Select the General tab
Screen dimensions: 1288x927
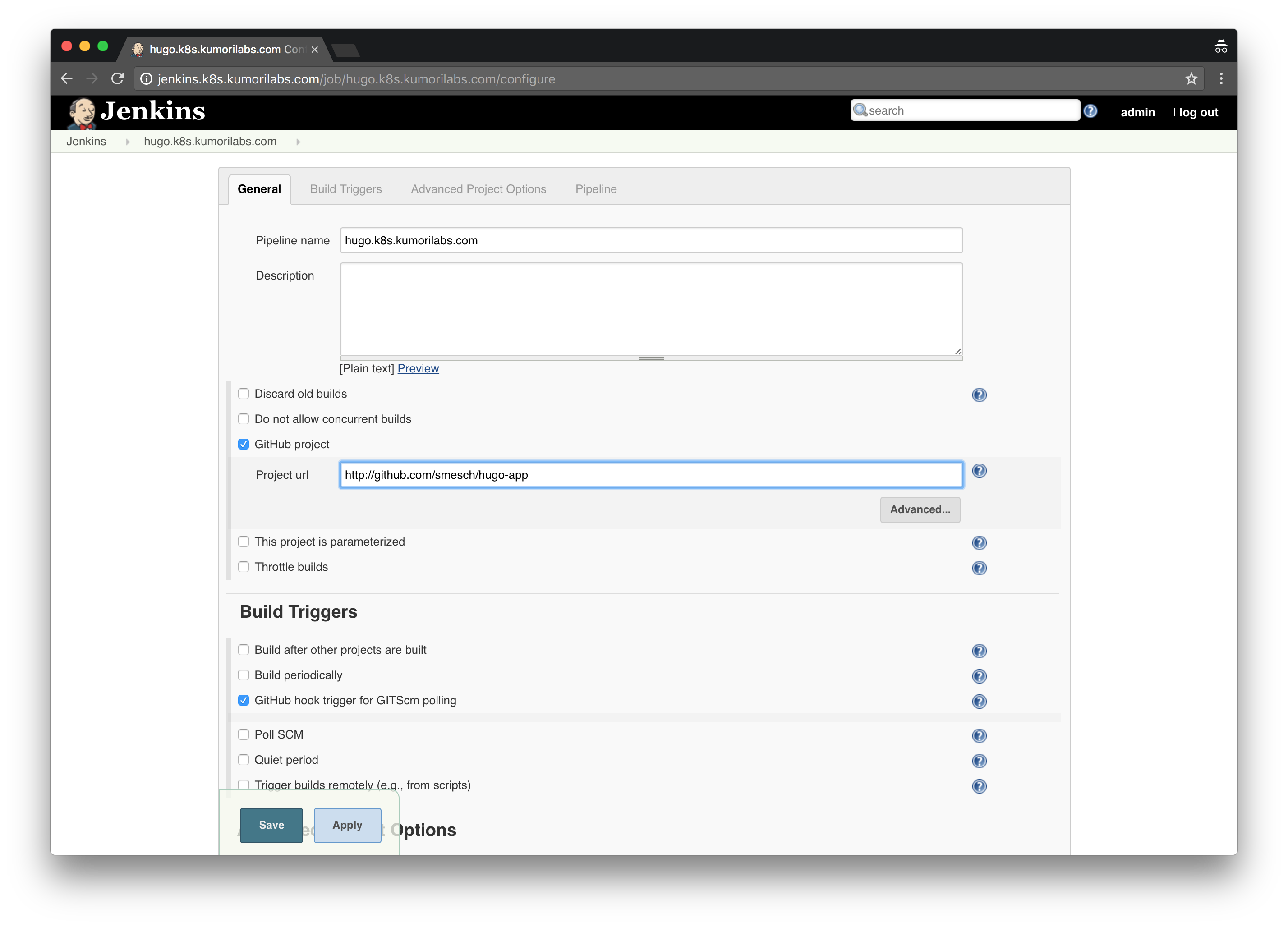259,189
